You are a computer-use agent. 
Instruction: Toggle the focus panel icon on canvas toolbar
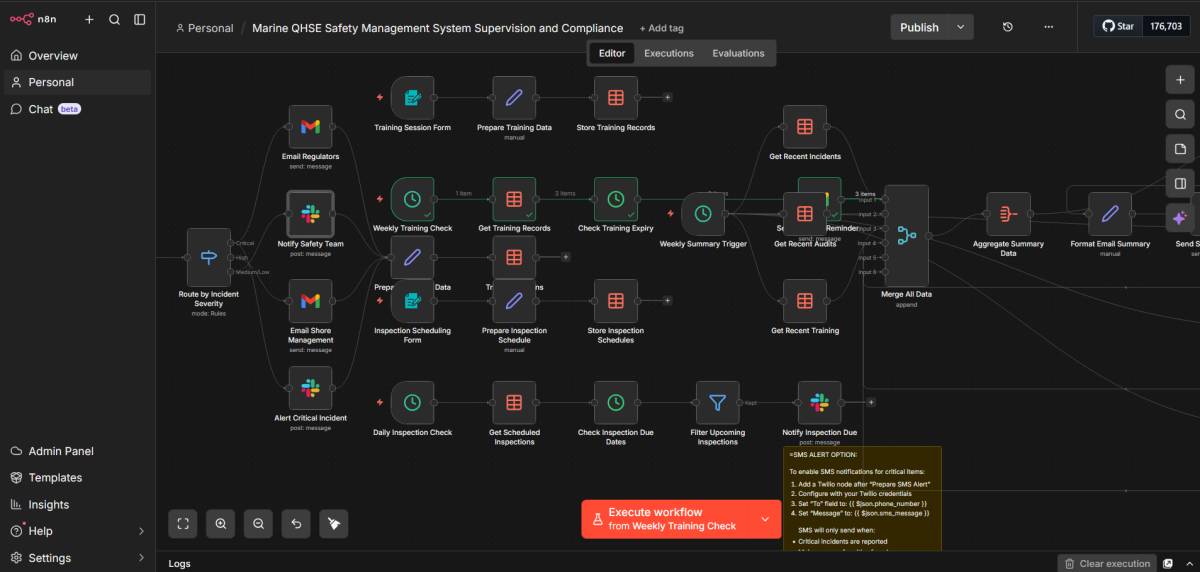1180,183
